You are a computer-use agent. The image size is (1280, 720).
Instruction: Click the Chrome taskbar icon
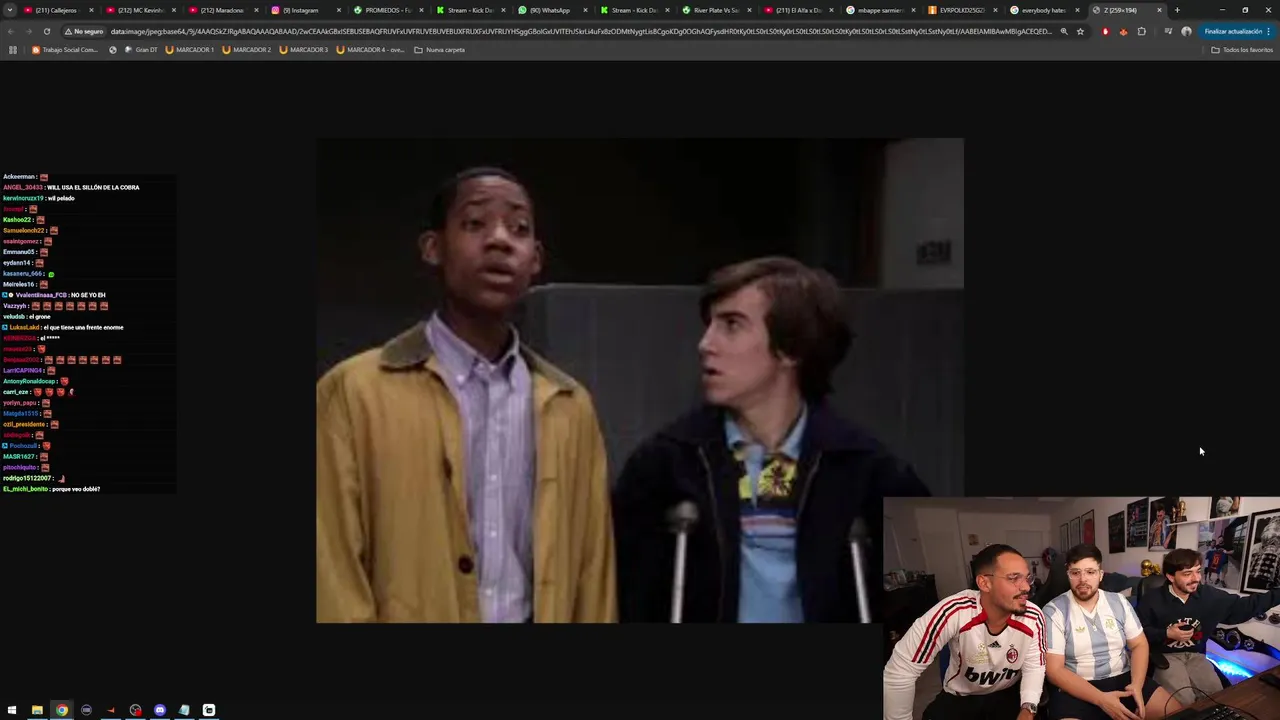tap(62, 710)
